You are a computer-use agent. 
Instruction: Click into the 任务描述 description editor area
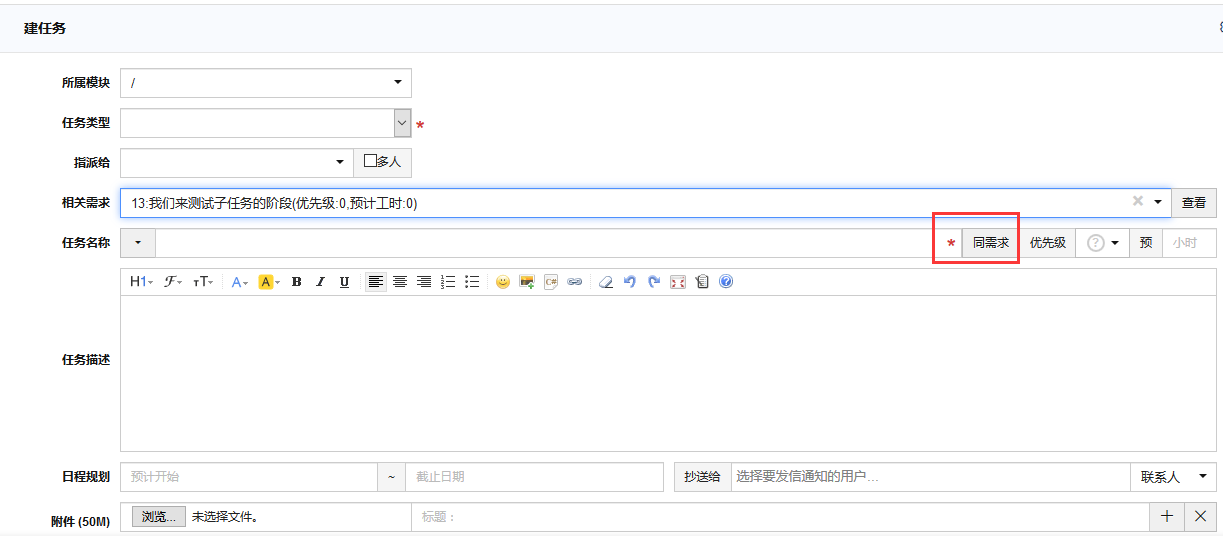pyautogui.click(x=668, y=373)
